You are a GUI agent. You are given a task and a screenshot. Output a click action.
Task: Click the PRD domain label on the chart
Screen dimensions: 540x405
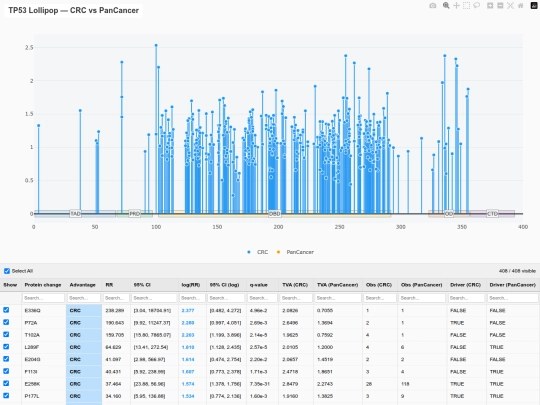tap(135, 214)
